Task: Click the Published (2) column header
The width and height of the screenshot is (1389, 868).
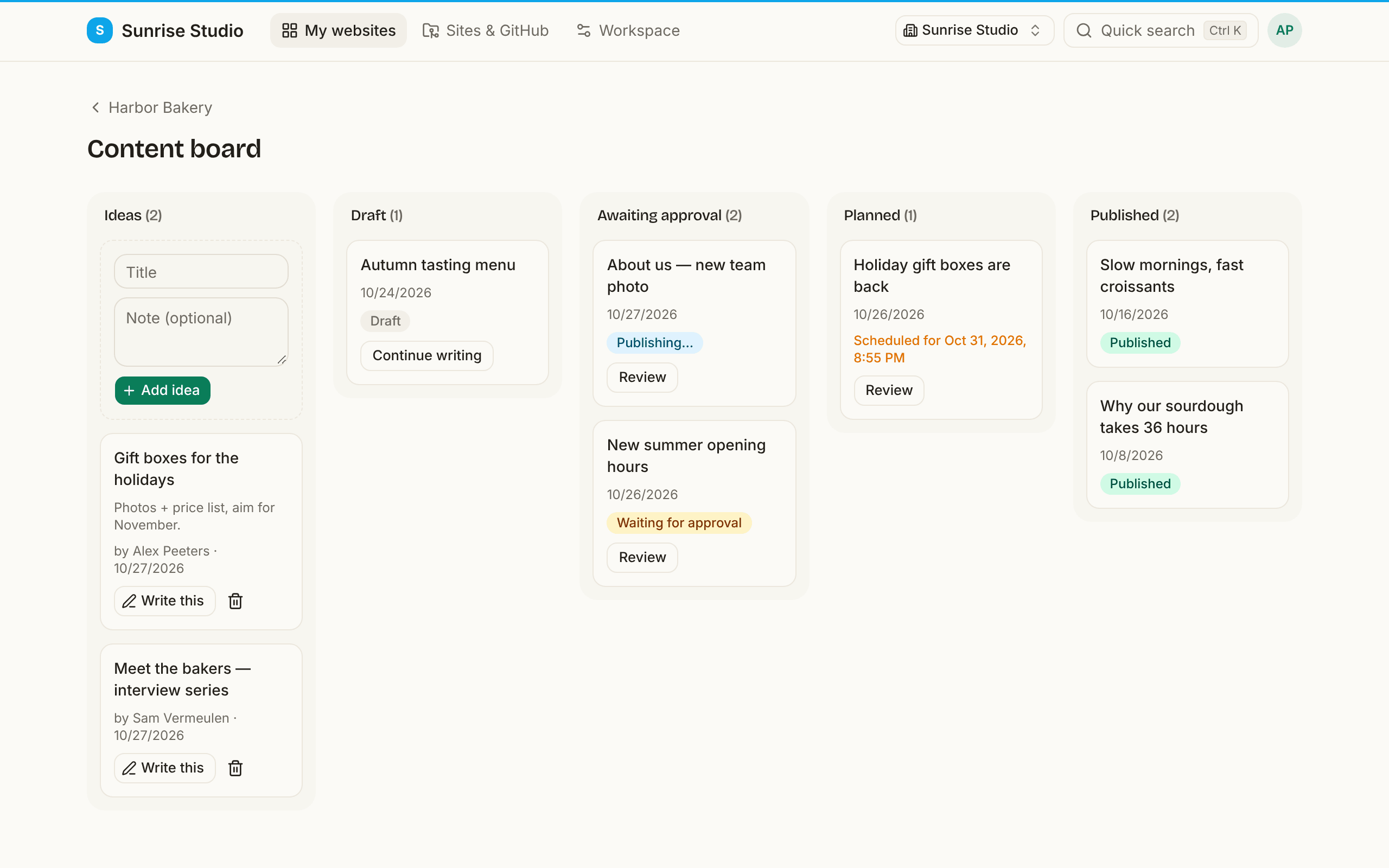Action: 1134,215
